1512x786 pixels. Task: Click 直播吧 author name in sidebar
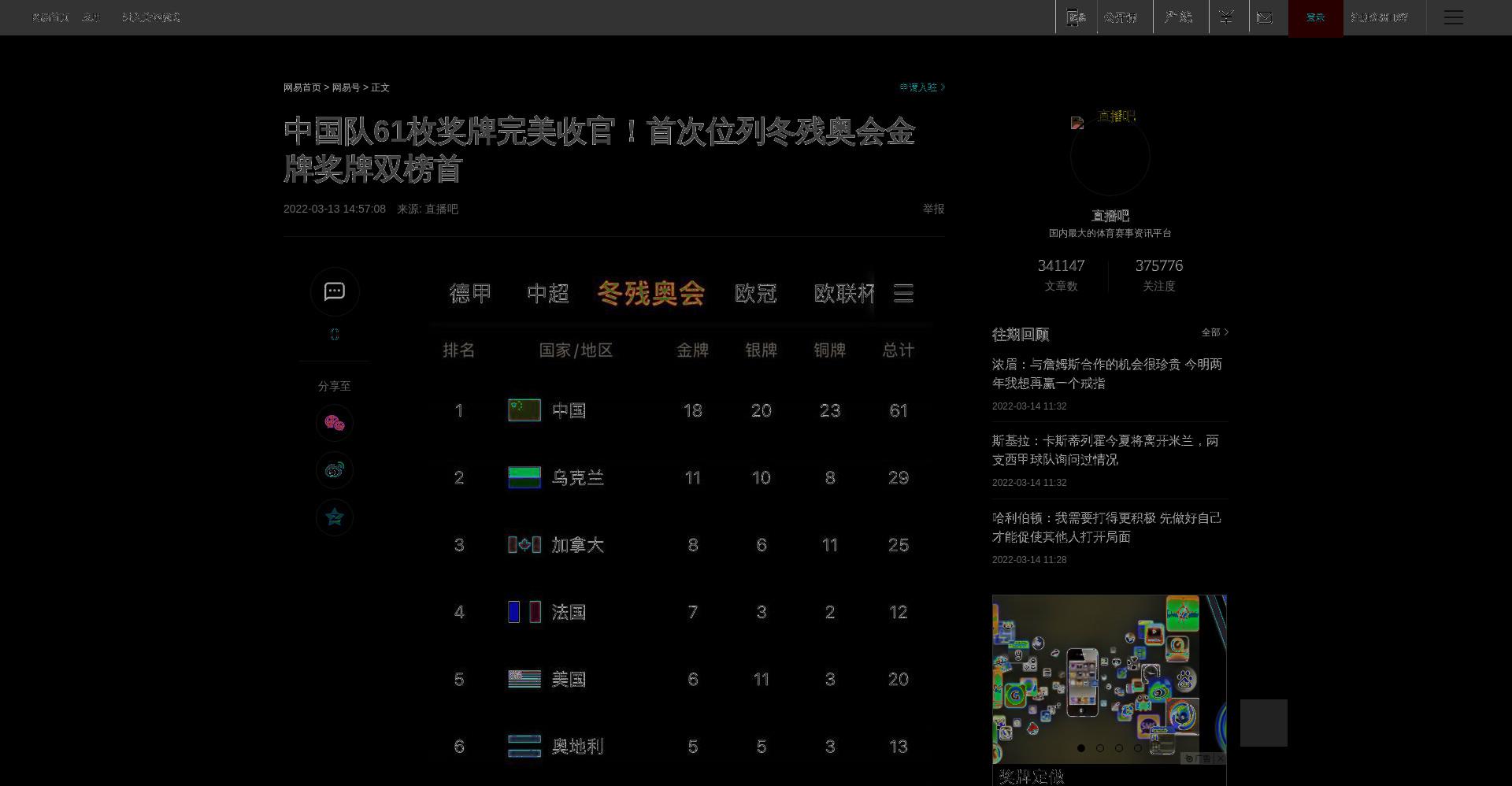pyautogui.click(x=1110, y=215)
